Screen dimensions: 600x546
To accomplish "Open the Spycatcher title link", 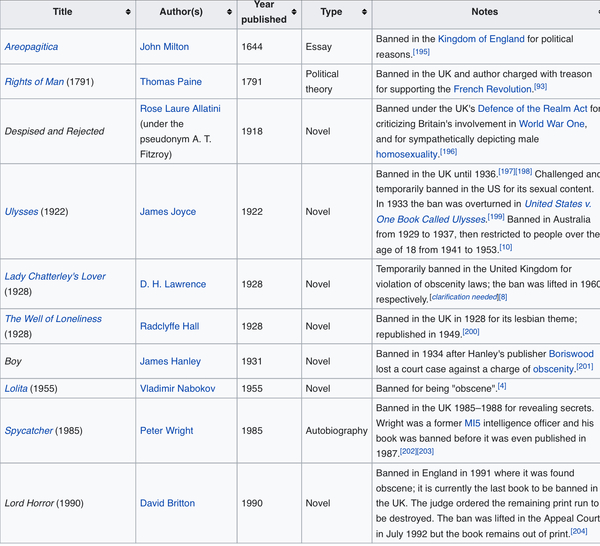I will (29, 430).
